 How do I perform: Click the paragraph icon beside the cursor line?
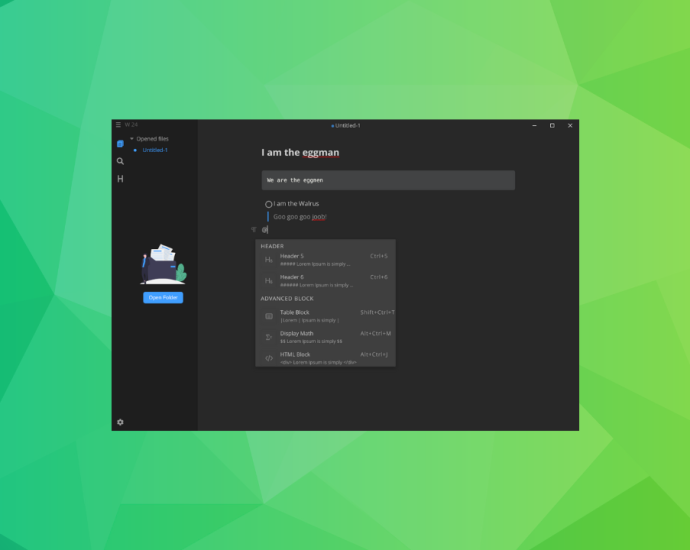pyautogui.click(x=253, y=230)
